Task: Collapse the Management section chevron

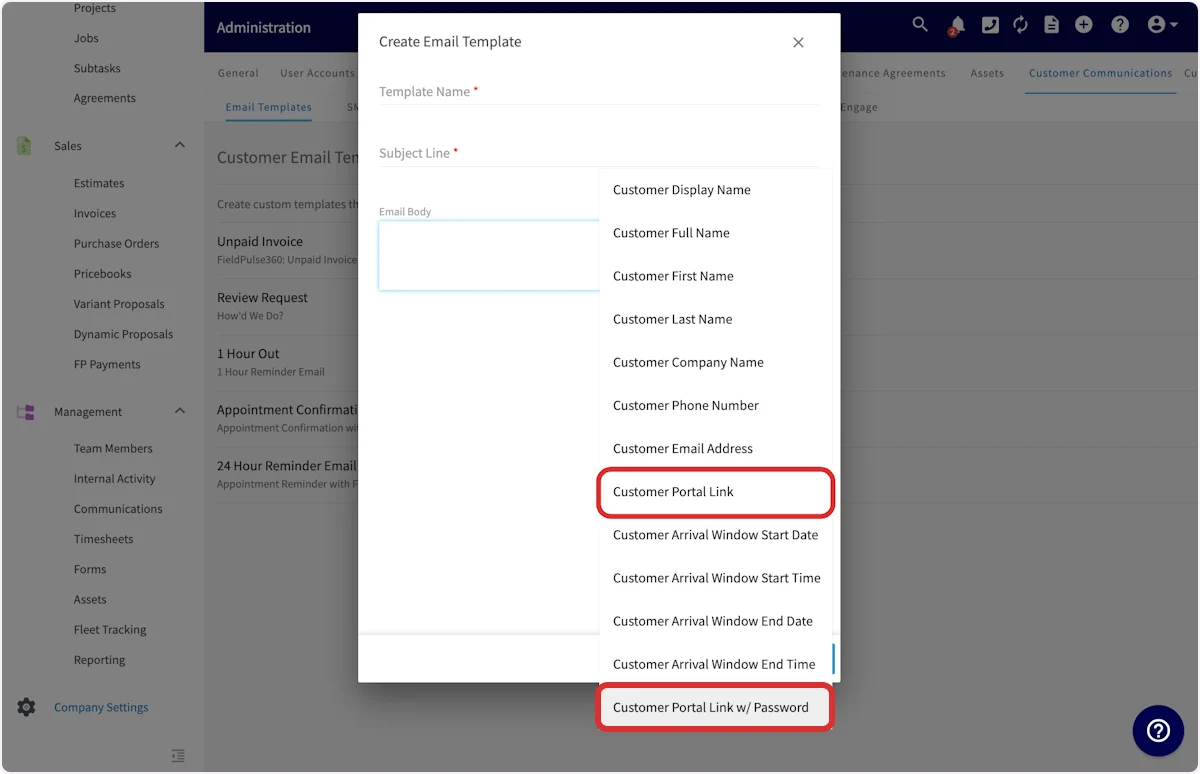Action: pyautogui.click(x=180, y=411)
